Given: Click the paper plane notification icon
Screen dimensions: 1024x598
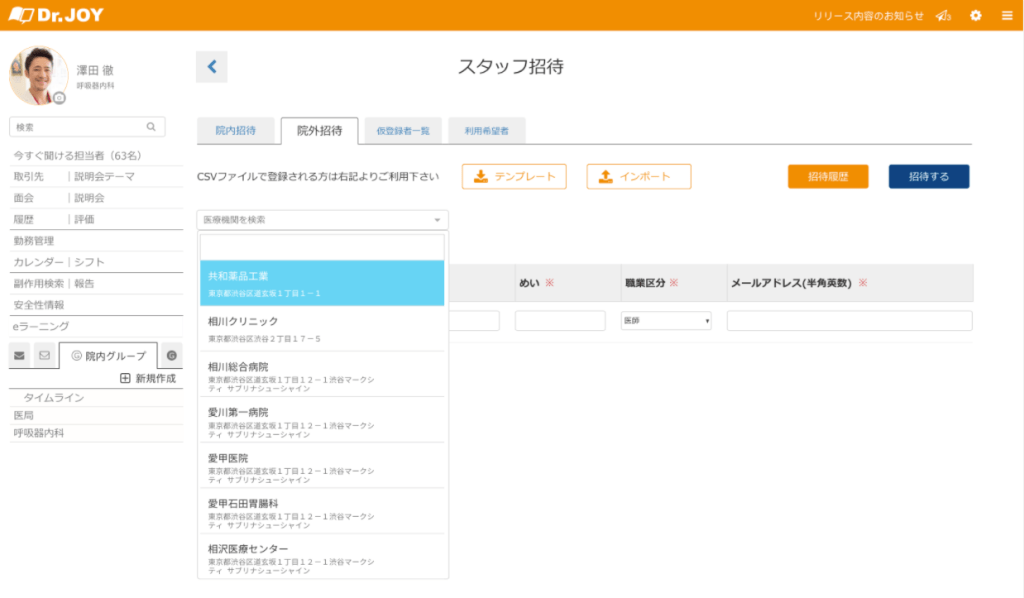Looking at the screenshot, I should [x=942, y=16].
